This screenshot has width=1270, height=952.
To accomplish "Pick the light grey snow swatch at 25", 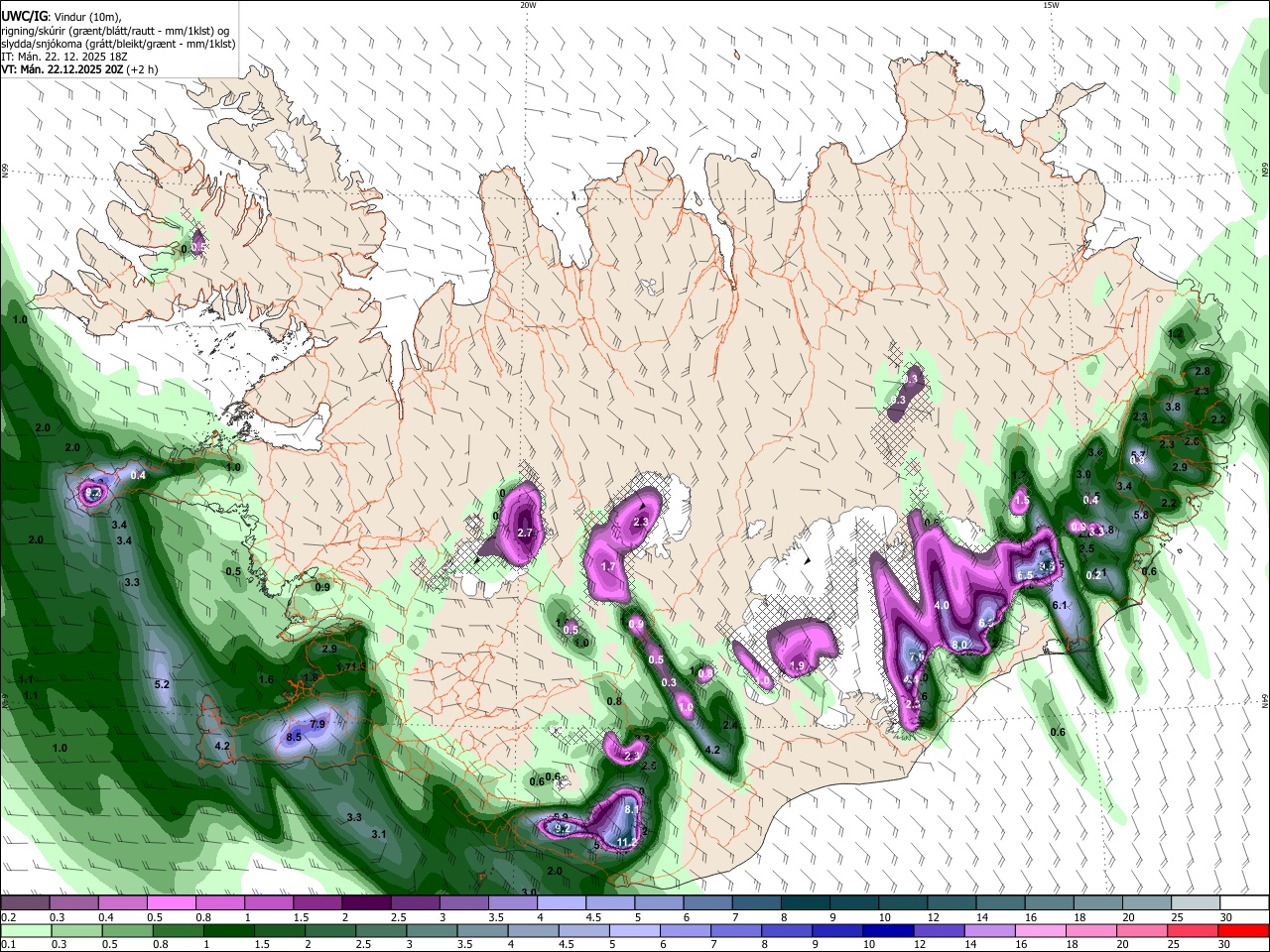I will (x=1196, y=903).
